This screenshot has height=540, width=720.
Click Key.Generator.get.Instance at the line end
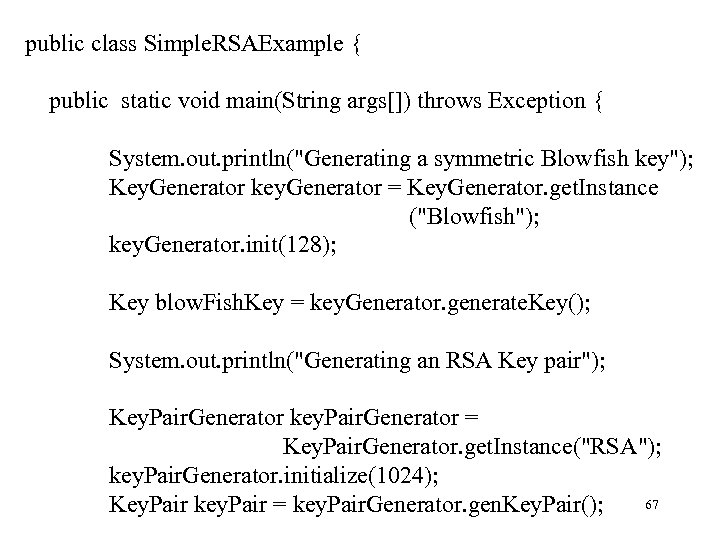tap(538, 187)
